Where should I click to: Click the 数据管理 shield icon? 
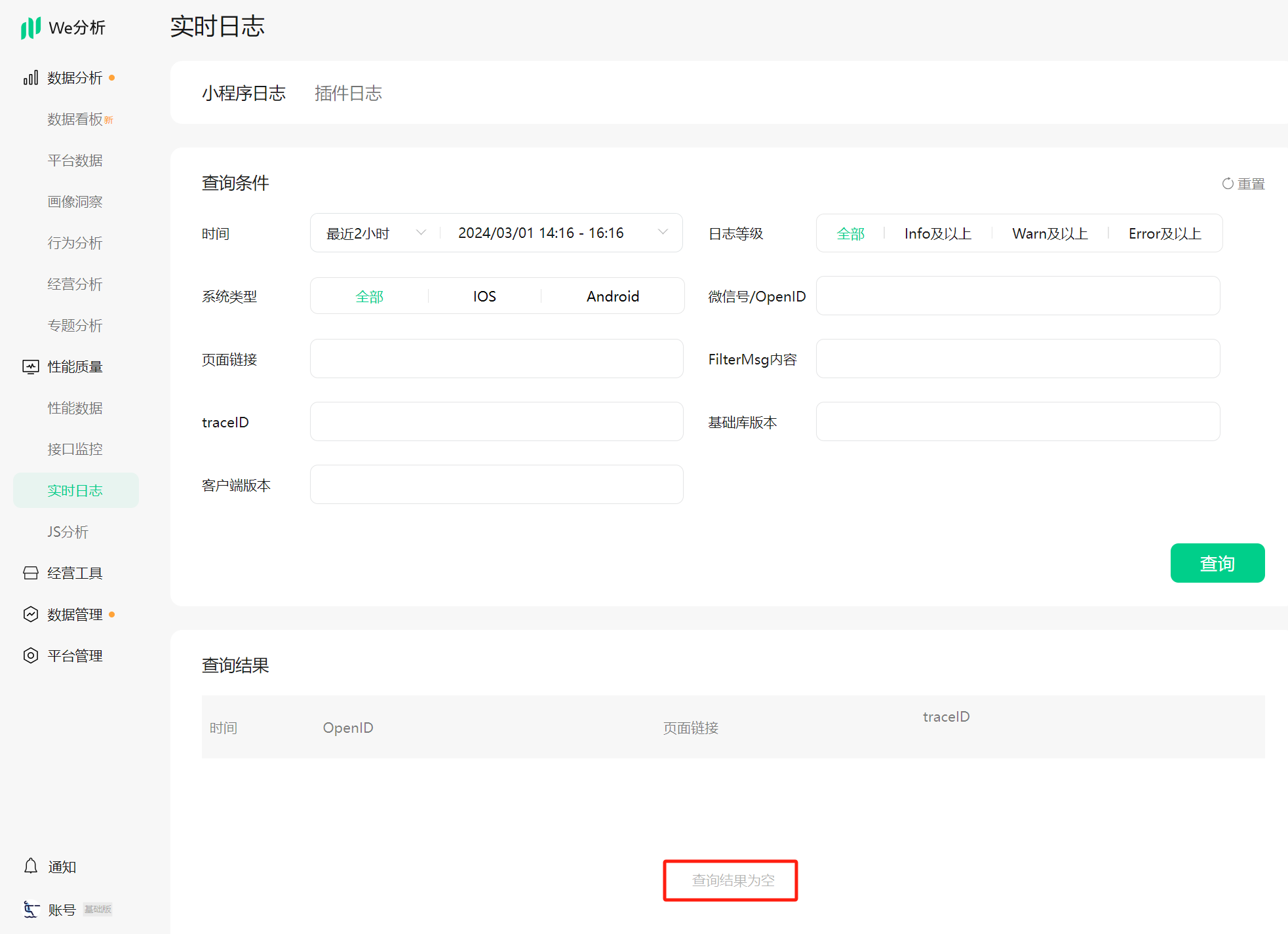[x=31, y=615]
